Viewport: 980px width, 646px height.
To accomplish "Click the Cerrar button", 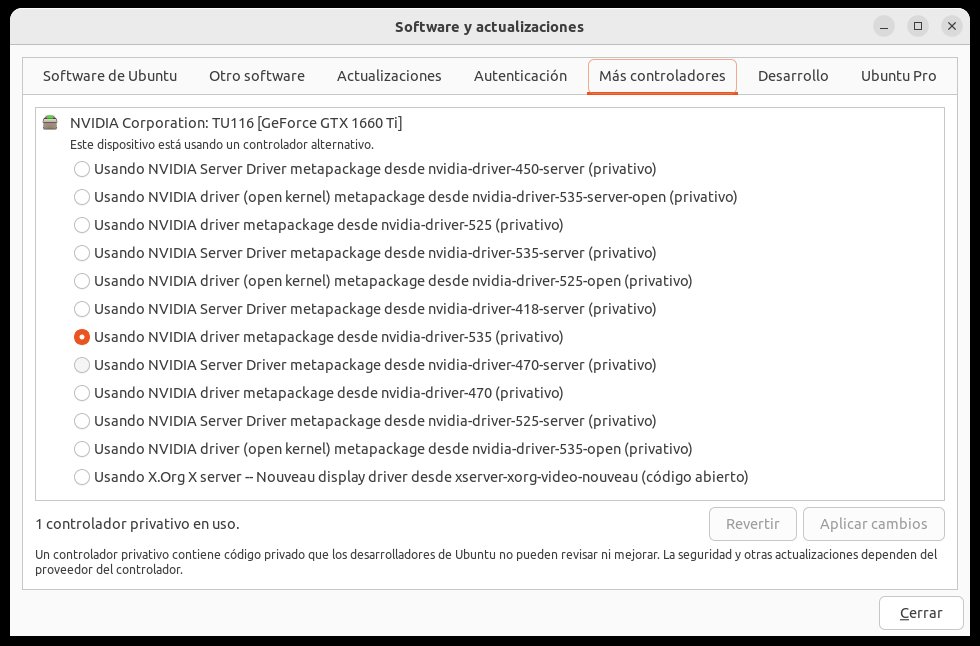I will (920, 612).
